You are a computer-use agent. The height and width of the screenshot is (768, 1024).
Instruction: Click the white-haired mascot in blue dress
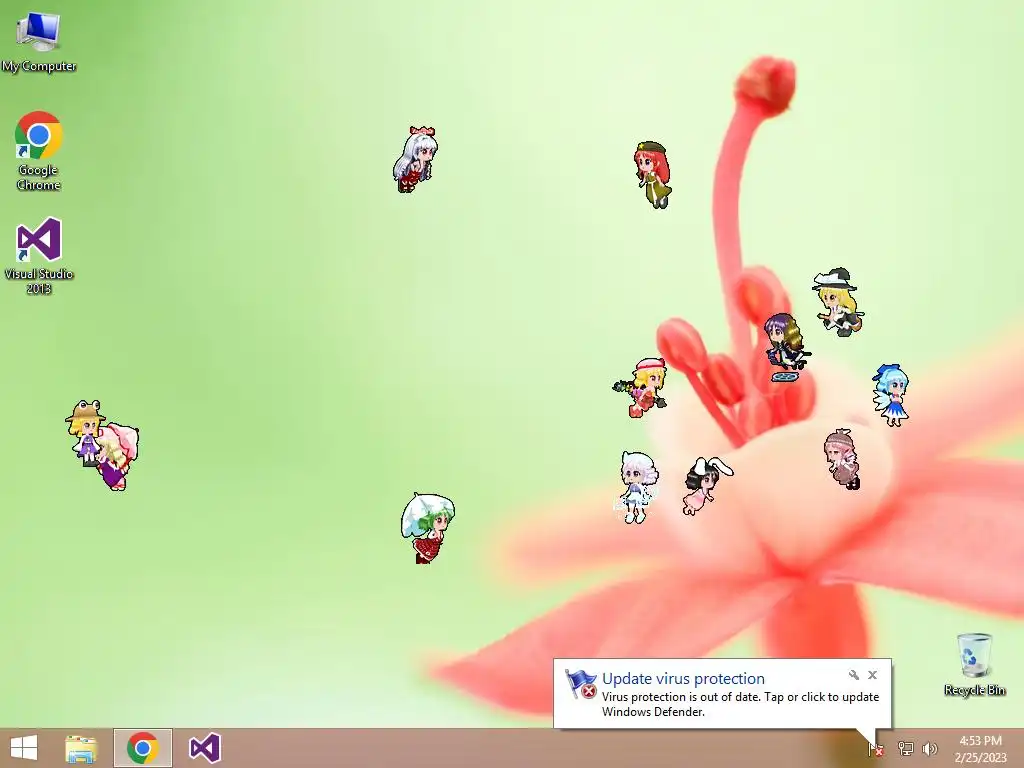click(635, 487)
